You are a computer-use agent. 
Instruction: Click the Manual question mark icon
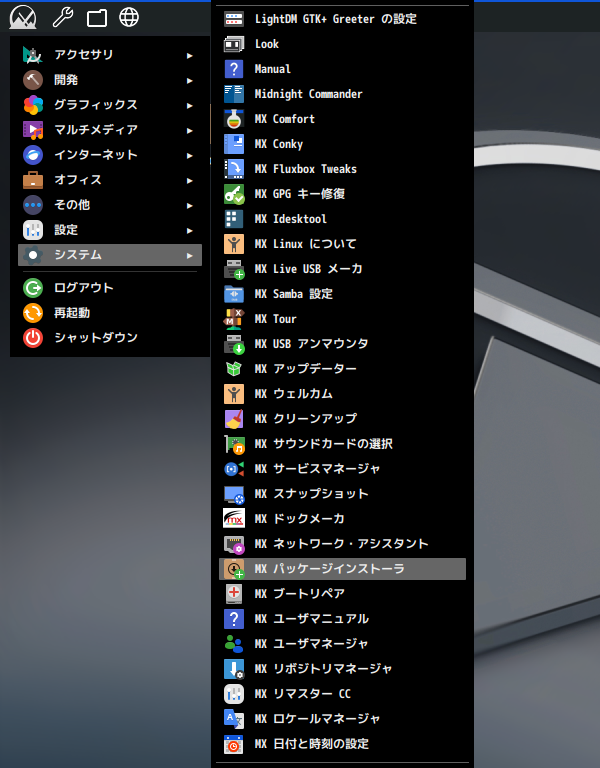click(x=234, y=69)
